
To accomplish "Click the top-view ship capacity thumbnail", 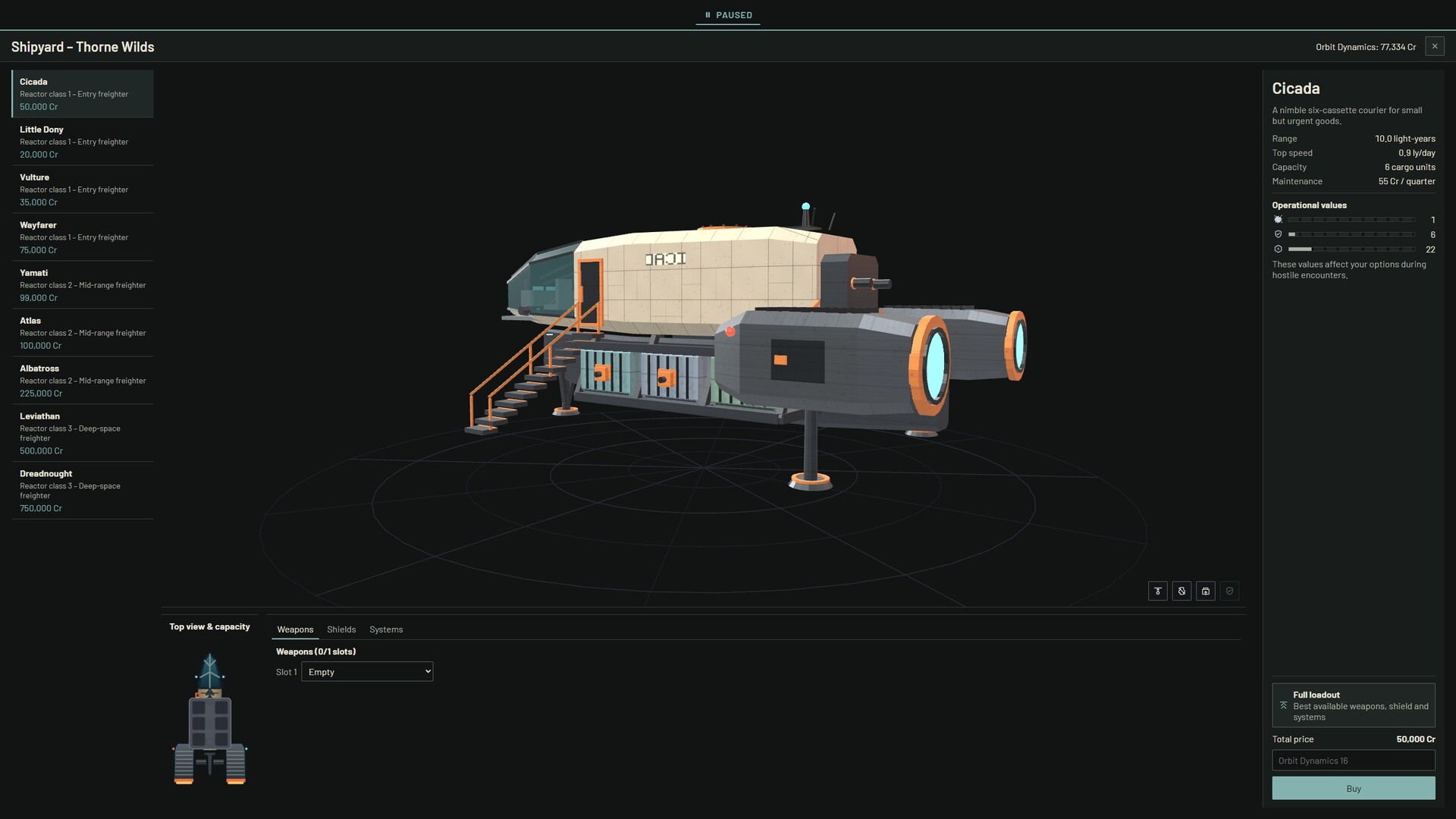I will 210,719.
